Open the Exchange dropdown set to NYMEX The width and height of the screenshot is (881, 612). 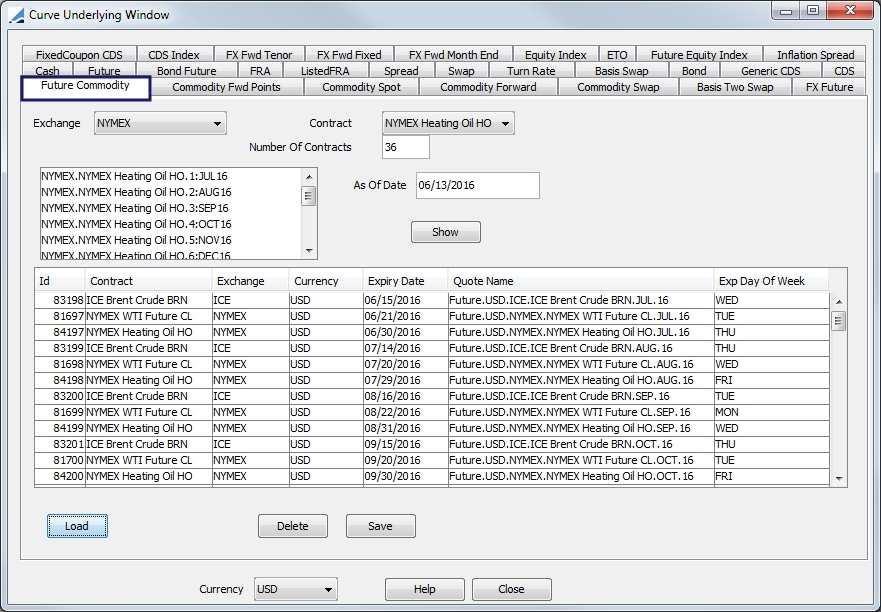tap(160, 123)
